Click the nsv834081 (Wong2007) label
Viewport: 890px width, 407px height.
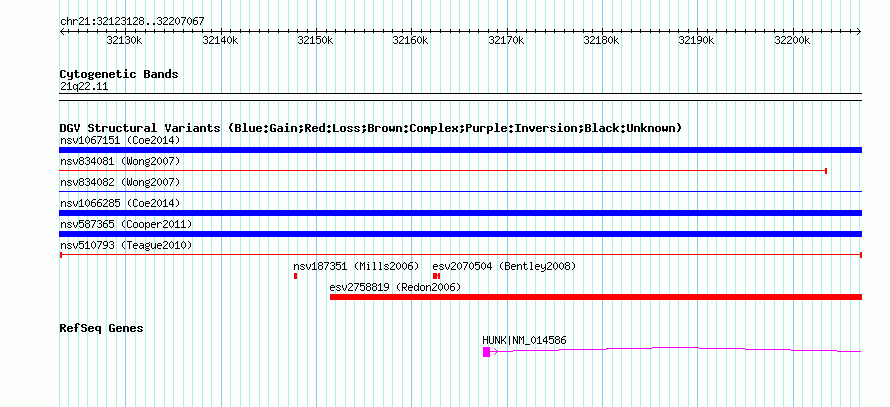click(x=120, y=162)
